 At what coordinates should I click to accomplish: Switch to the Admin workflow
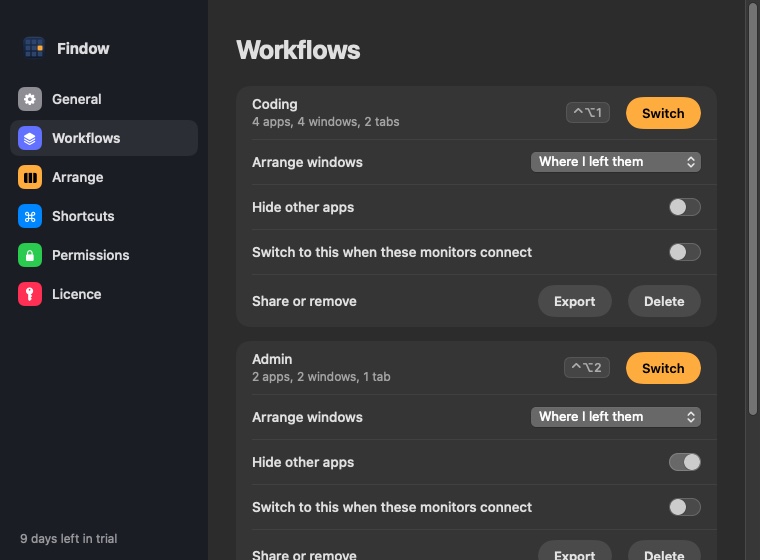tap(663, 368)
